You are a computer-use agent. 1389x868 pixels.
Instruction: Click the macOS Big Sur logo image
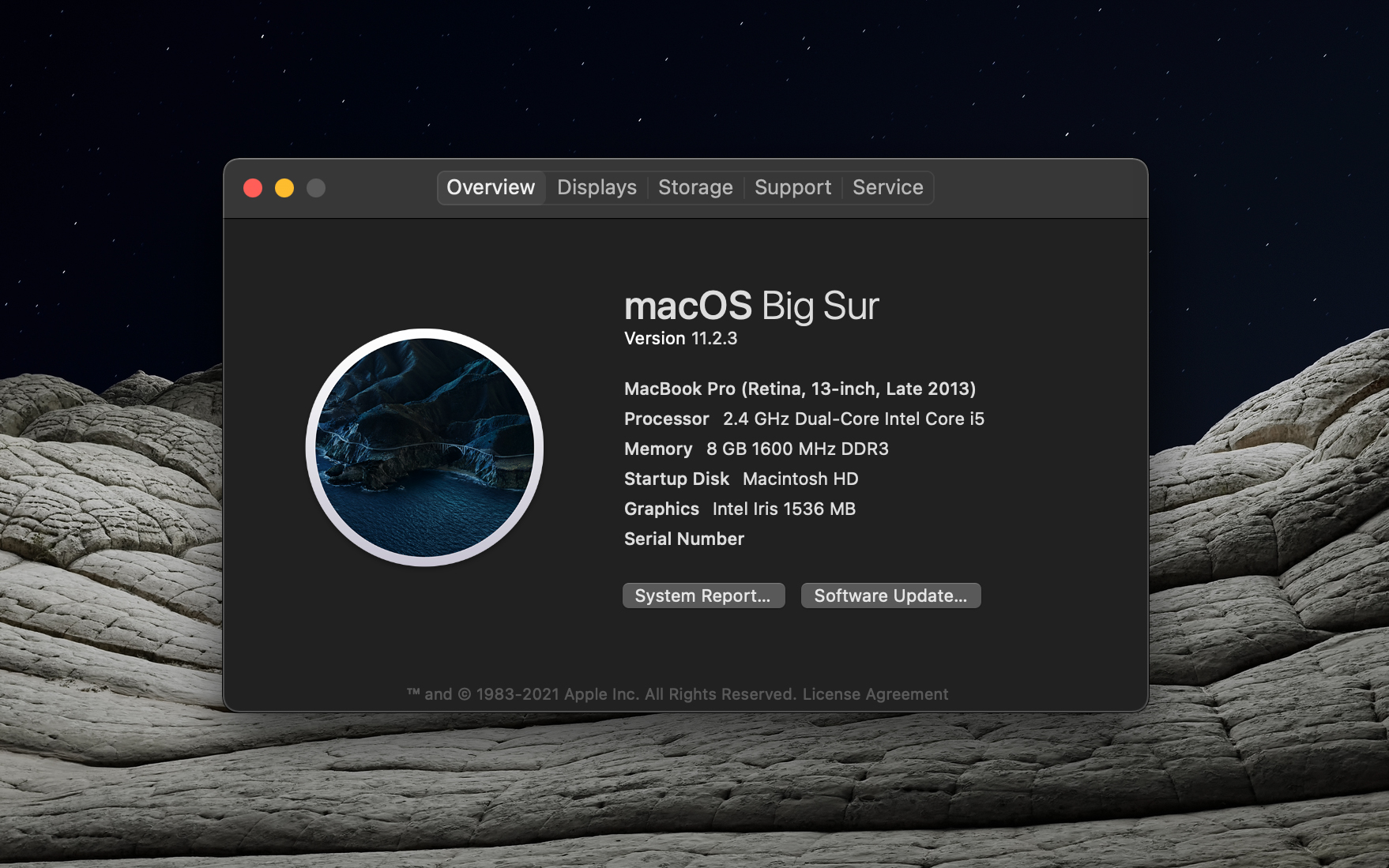click(x=424, y=447)
